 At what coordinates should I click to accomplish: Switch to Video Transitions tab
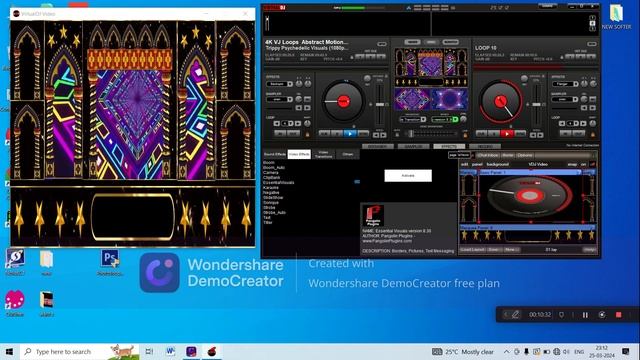[x=323, y=154]
